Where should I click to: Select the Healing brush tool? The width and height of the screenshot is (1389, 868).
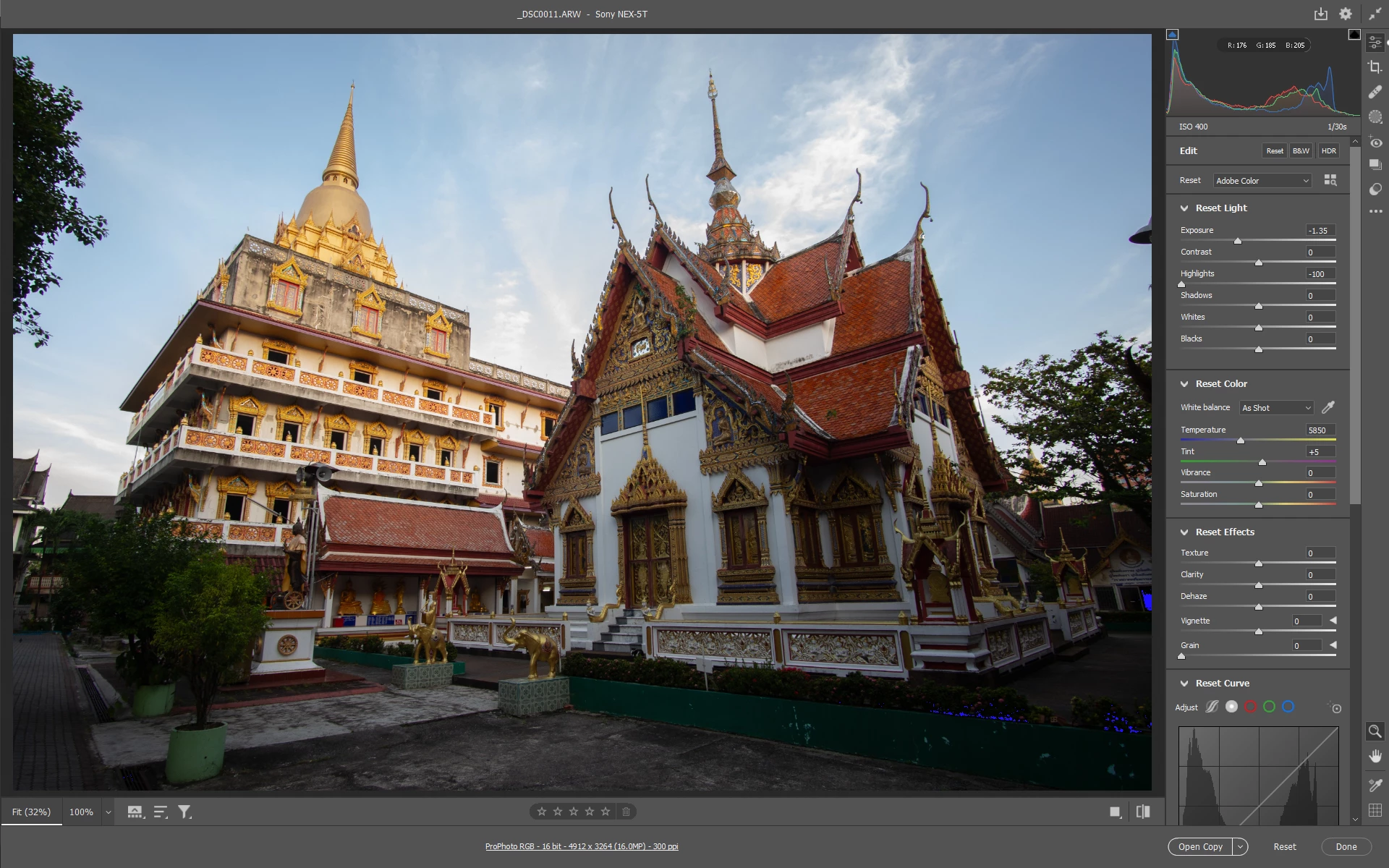1375,92
